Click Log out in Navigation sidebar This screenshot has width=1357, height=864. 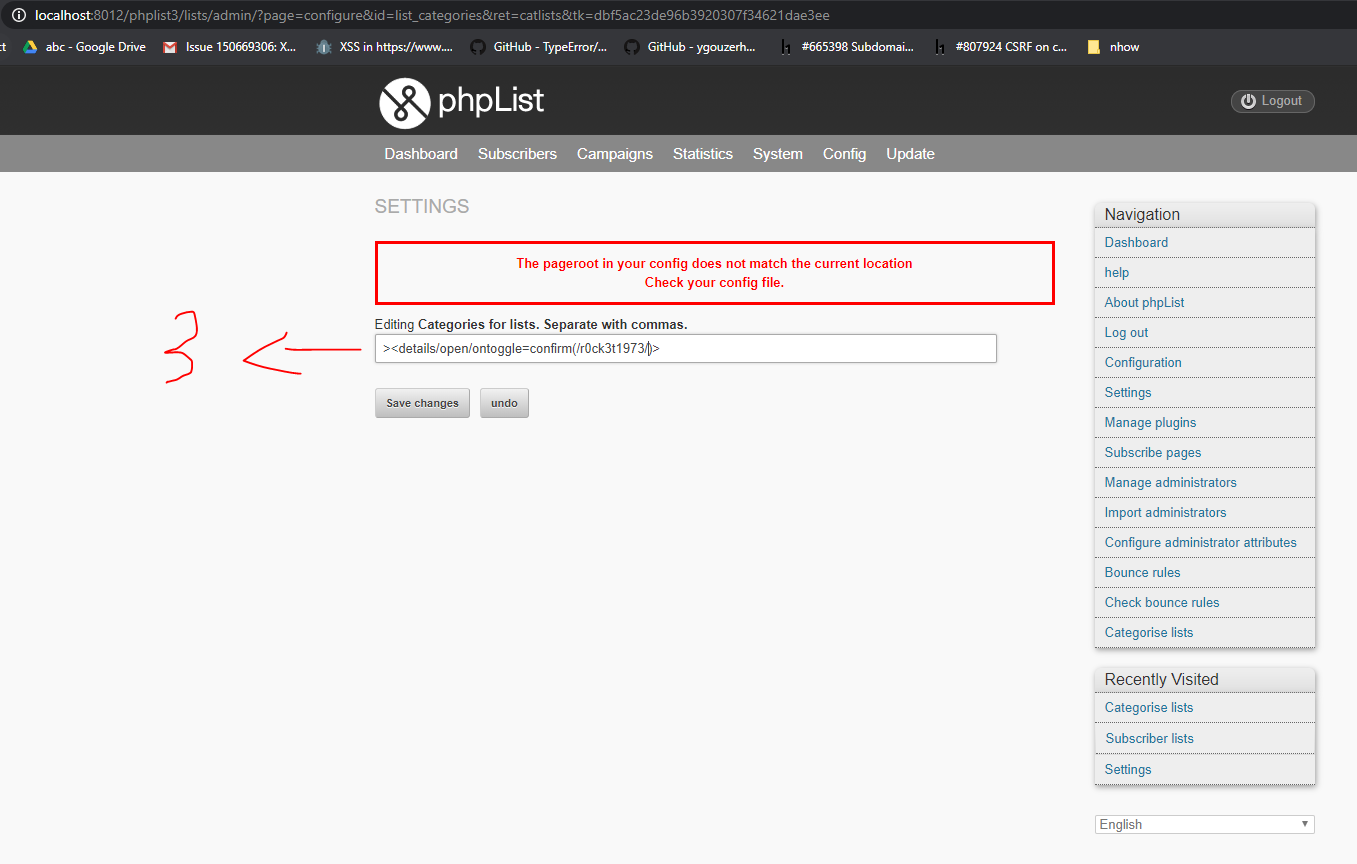pyautogui.click(x=1126, y=332)
